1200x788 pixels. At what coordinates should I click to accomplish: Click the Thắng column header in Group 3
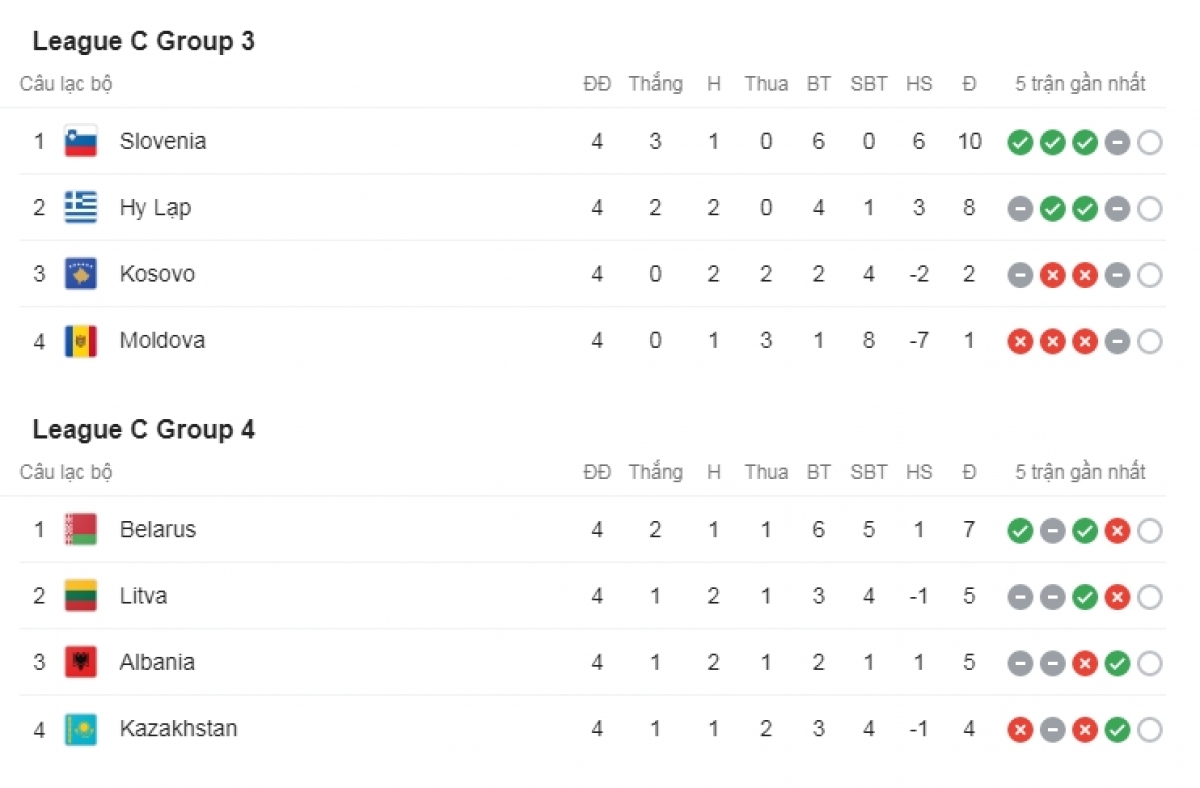coord(656,84)
